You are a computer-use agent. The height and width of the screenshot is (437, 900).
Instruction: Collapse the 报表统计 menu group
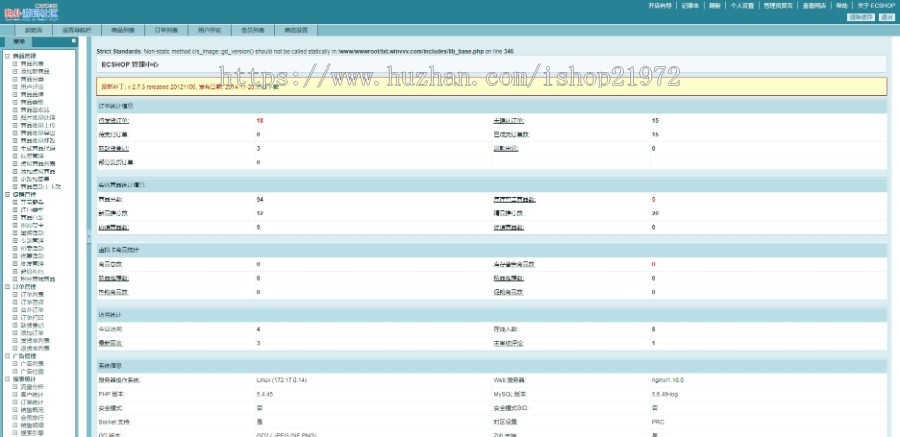pos(7,379)
